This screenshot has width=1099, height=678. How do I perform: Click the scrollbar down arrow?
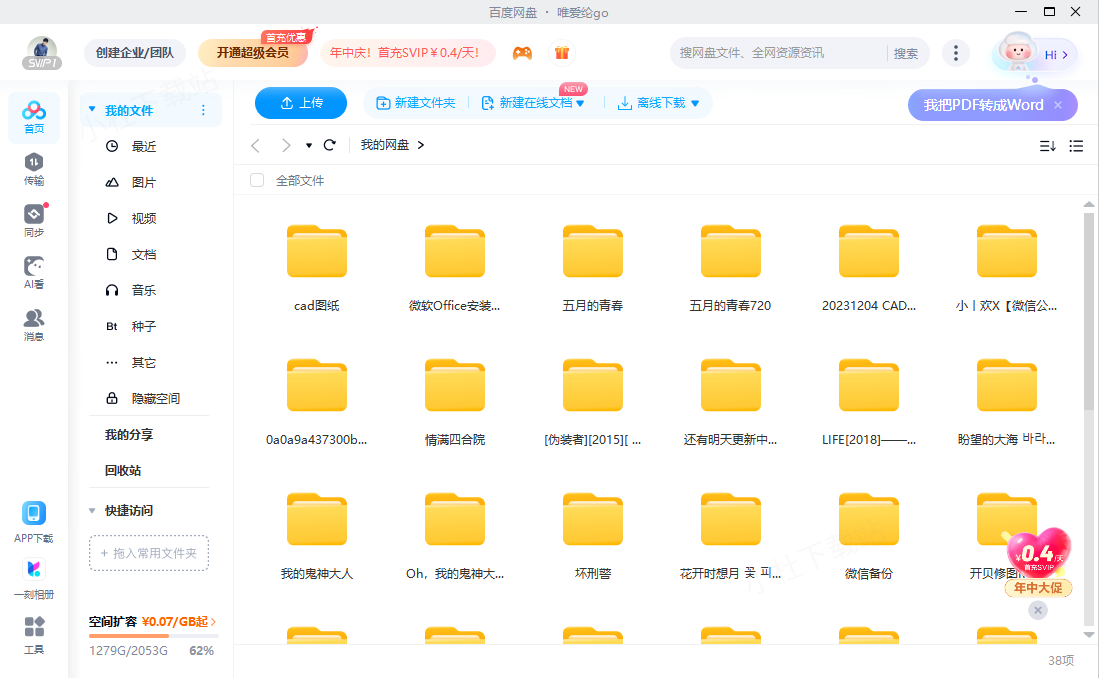tap(1088, 635)
